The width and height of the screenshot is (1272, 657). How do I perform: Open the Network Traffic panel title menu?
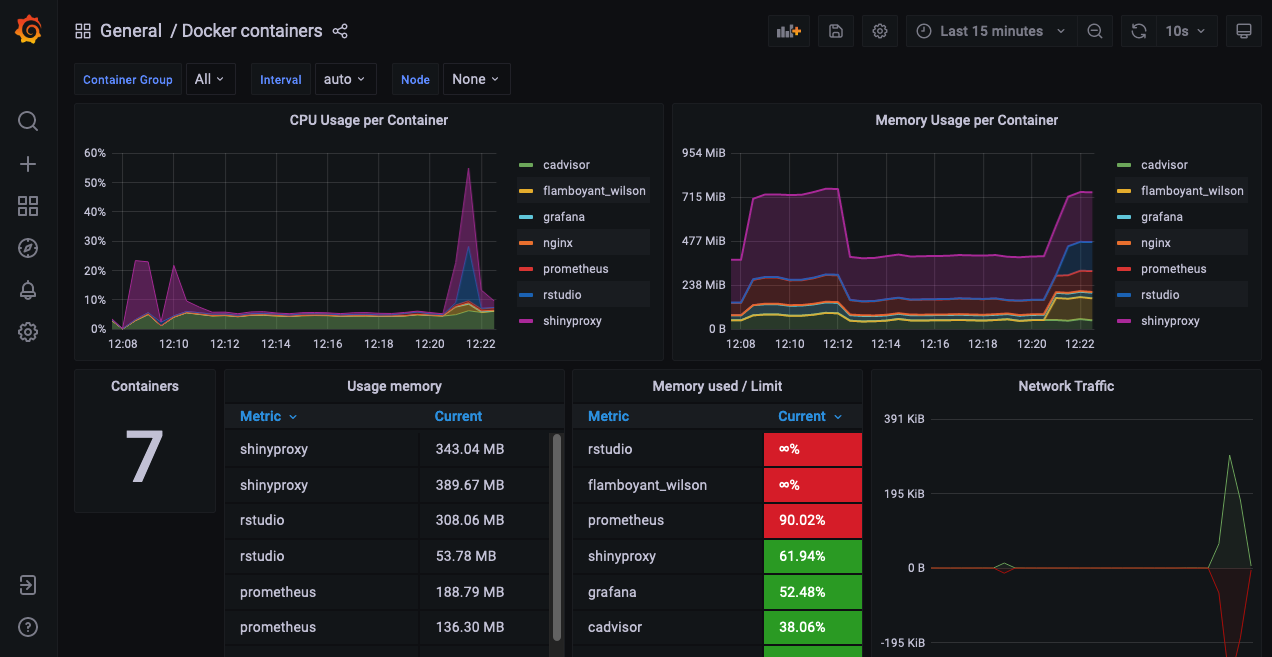click(x=1066, y=386)
